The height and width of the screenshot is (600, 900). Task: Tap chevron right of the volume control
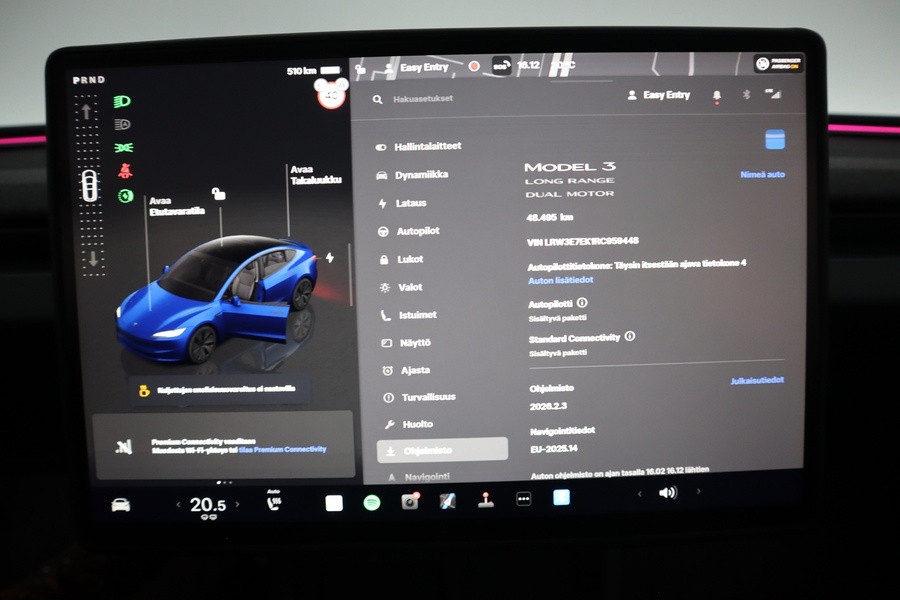click(697, 493)
